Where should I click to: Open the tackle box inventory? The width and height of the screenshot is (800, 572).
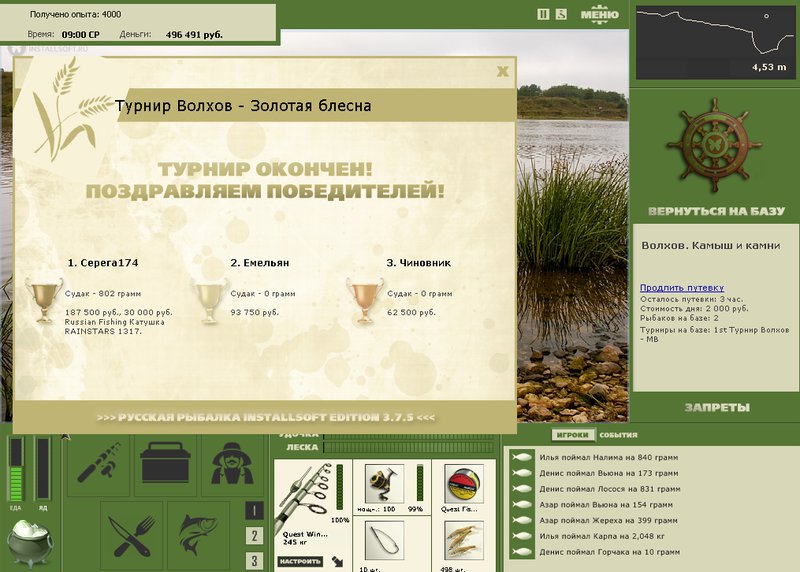(165, 464)
